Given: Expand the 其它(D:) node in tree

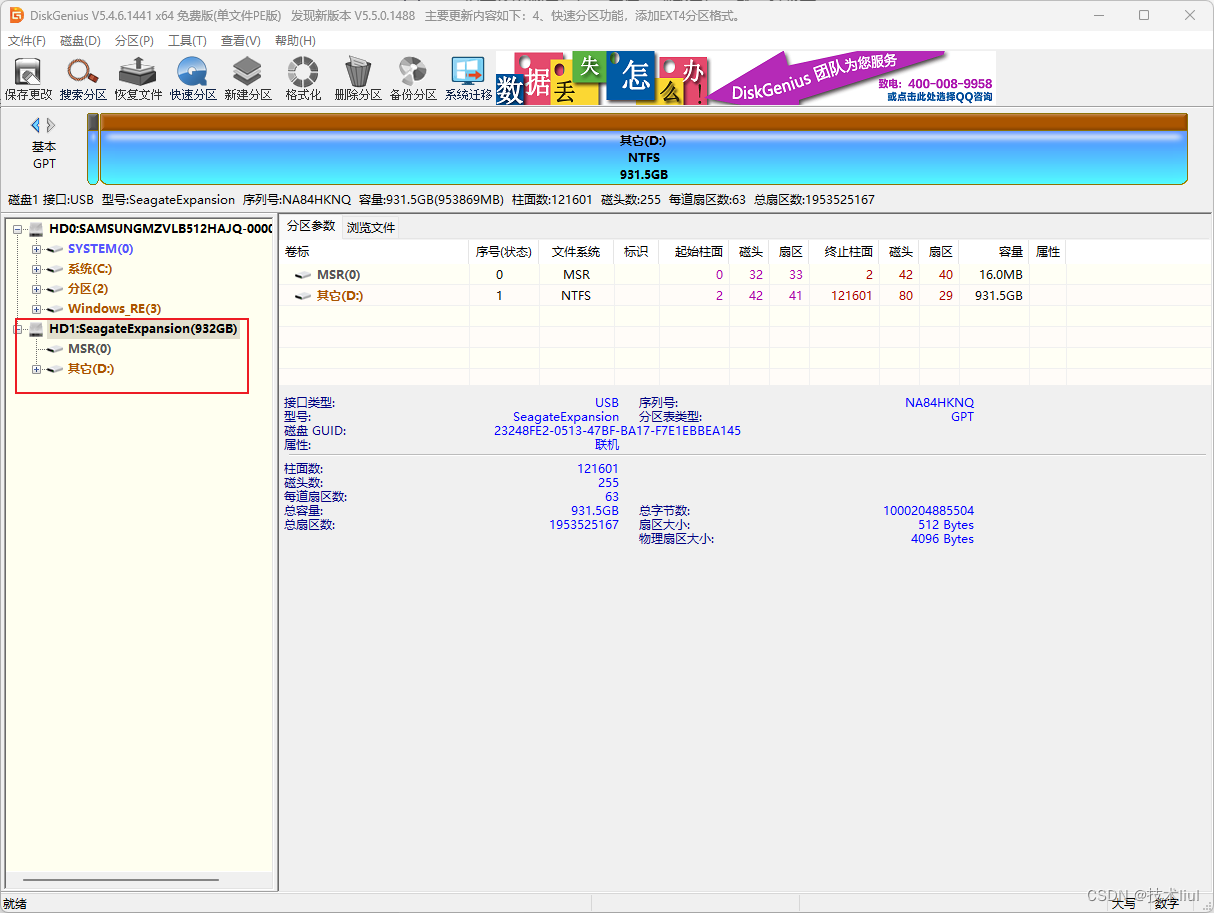Looking at the screenshot, I should [x=36, y=369].
